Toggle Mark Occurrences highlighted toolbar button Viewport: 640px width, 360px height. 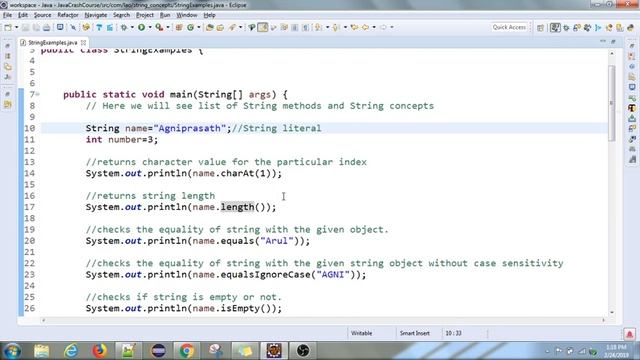click(263, 27)
